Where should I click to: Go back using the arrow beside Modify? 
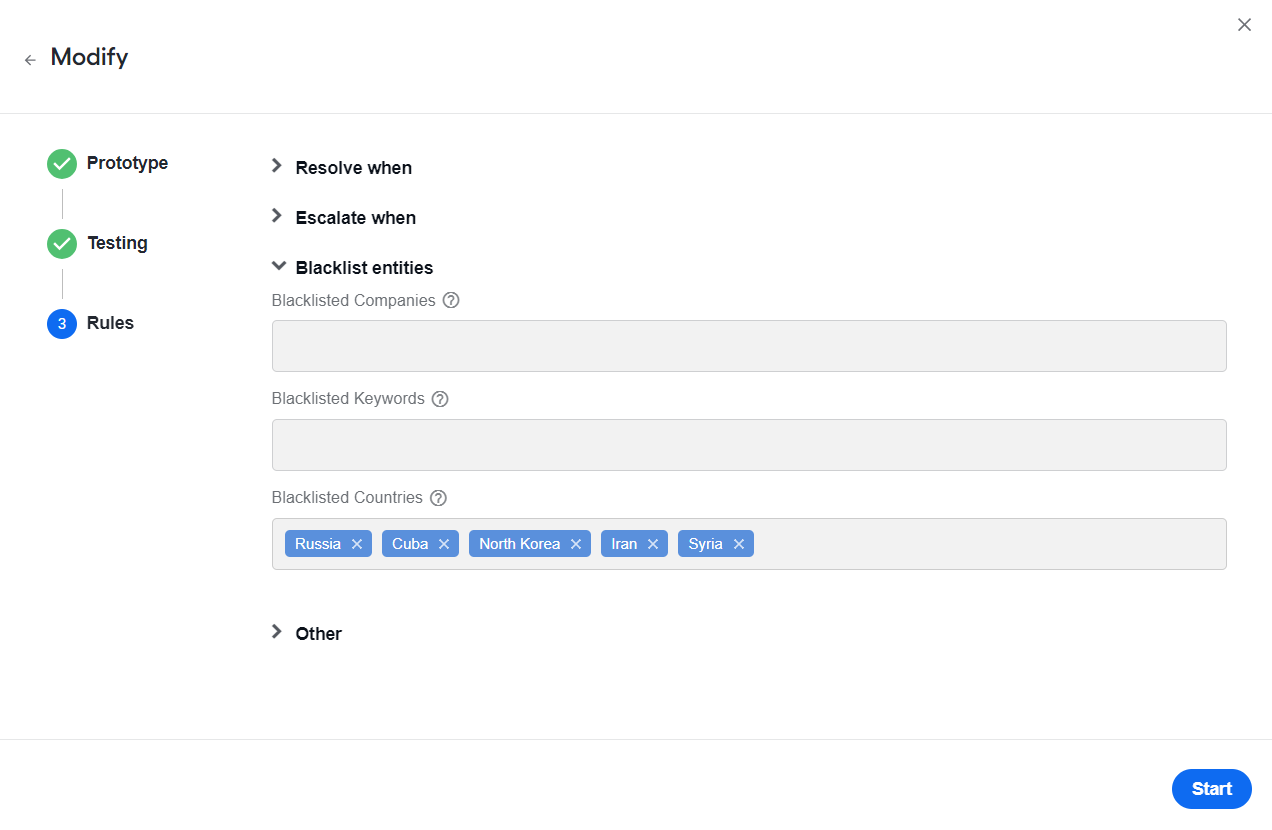click(x=30, y=60)
